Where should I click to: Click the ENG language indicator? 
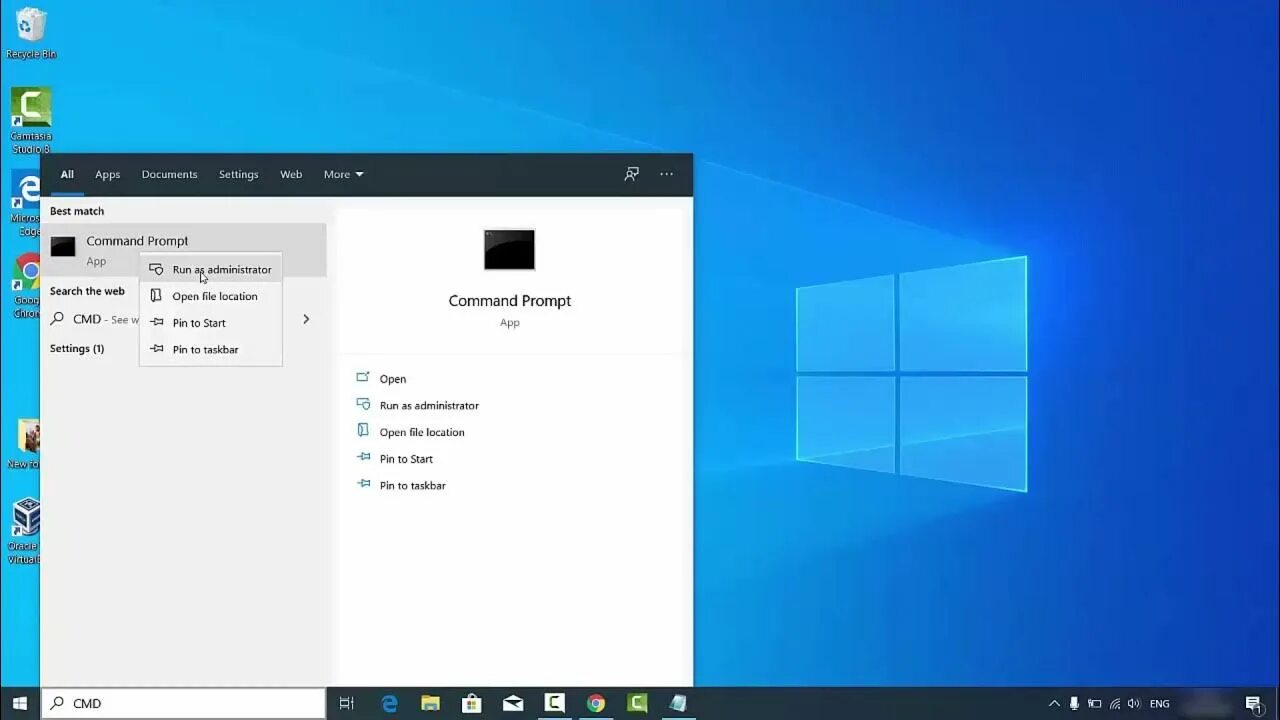click(x=1160, y=704)
